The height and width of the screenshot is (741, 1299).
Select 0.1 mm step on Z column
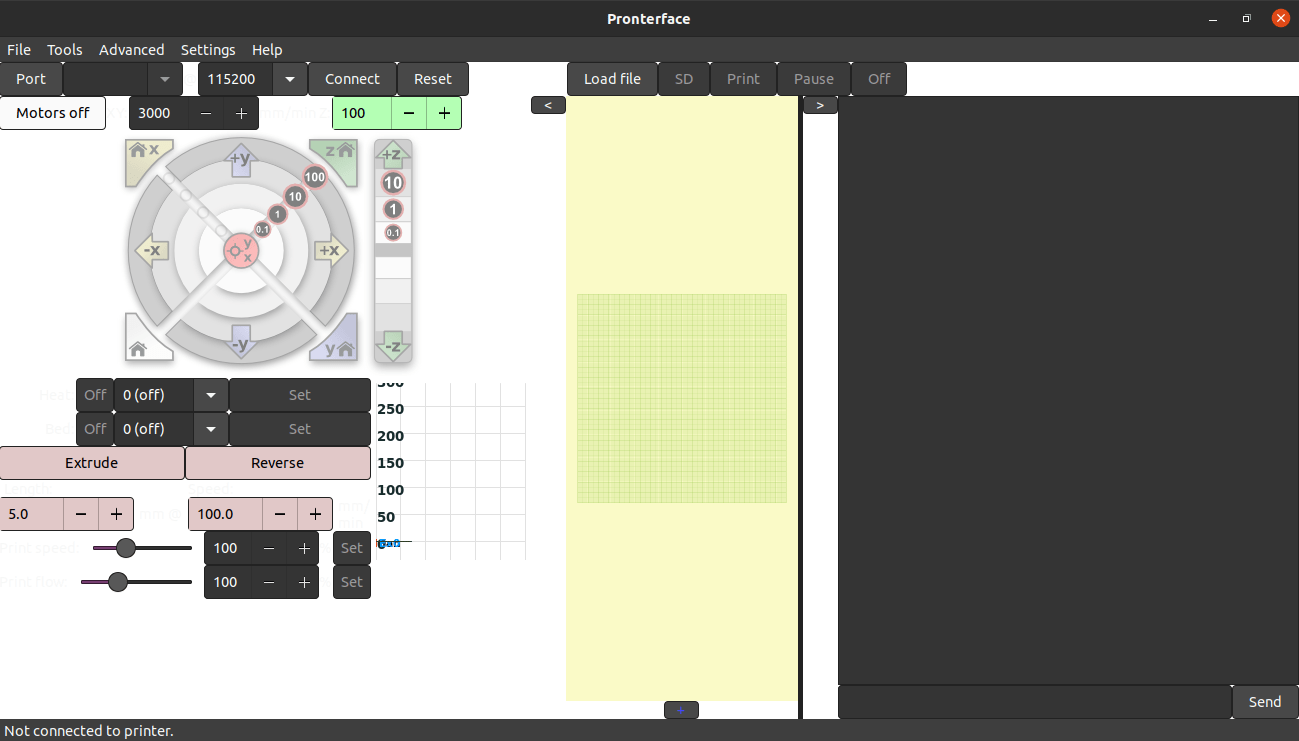coord(393,233)
